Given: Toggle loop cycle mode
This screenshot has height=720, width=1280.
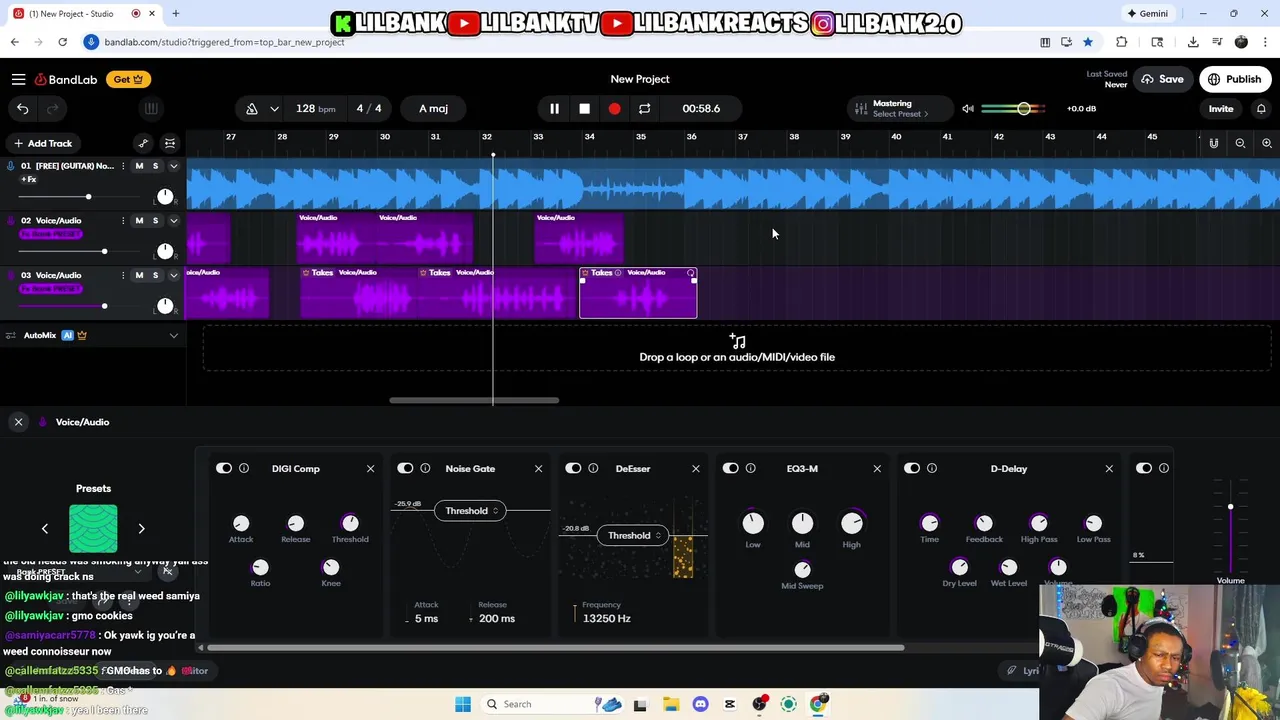Looking at the screenshot, I should (644, 108).
